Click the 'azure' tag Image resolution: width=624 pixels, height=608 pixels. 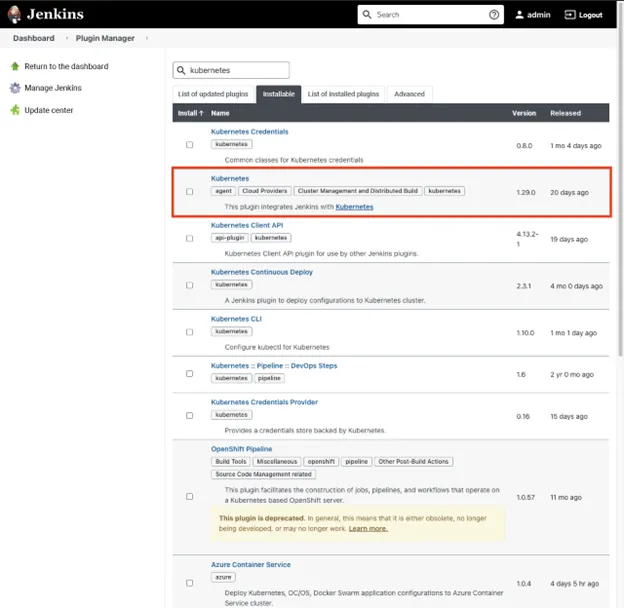point(223,577)
